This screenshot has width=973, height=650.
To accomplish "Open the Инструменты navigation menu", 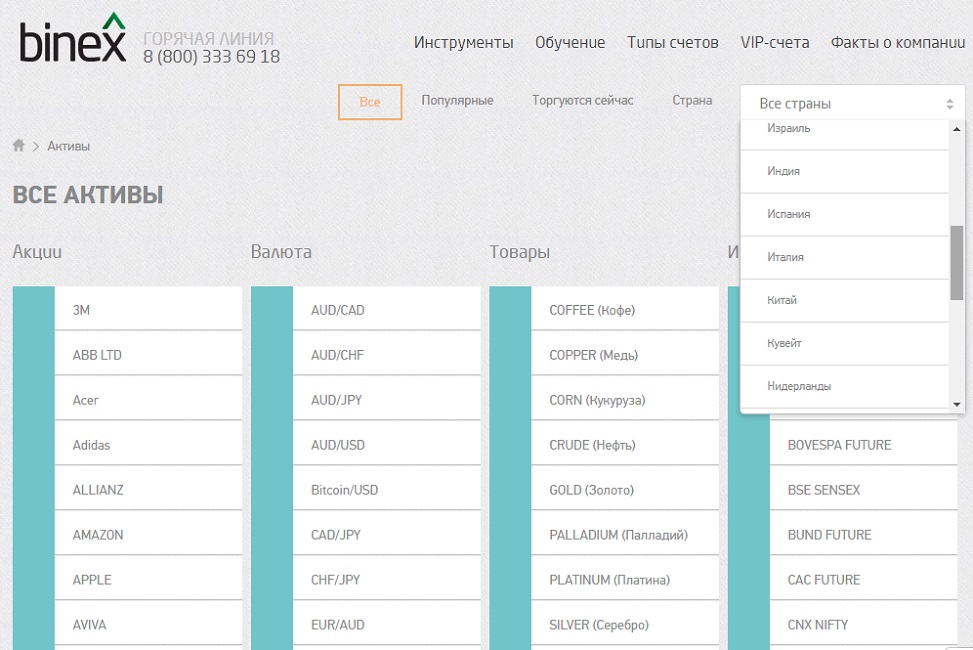I will pos(464,42).
